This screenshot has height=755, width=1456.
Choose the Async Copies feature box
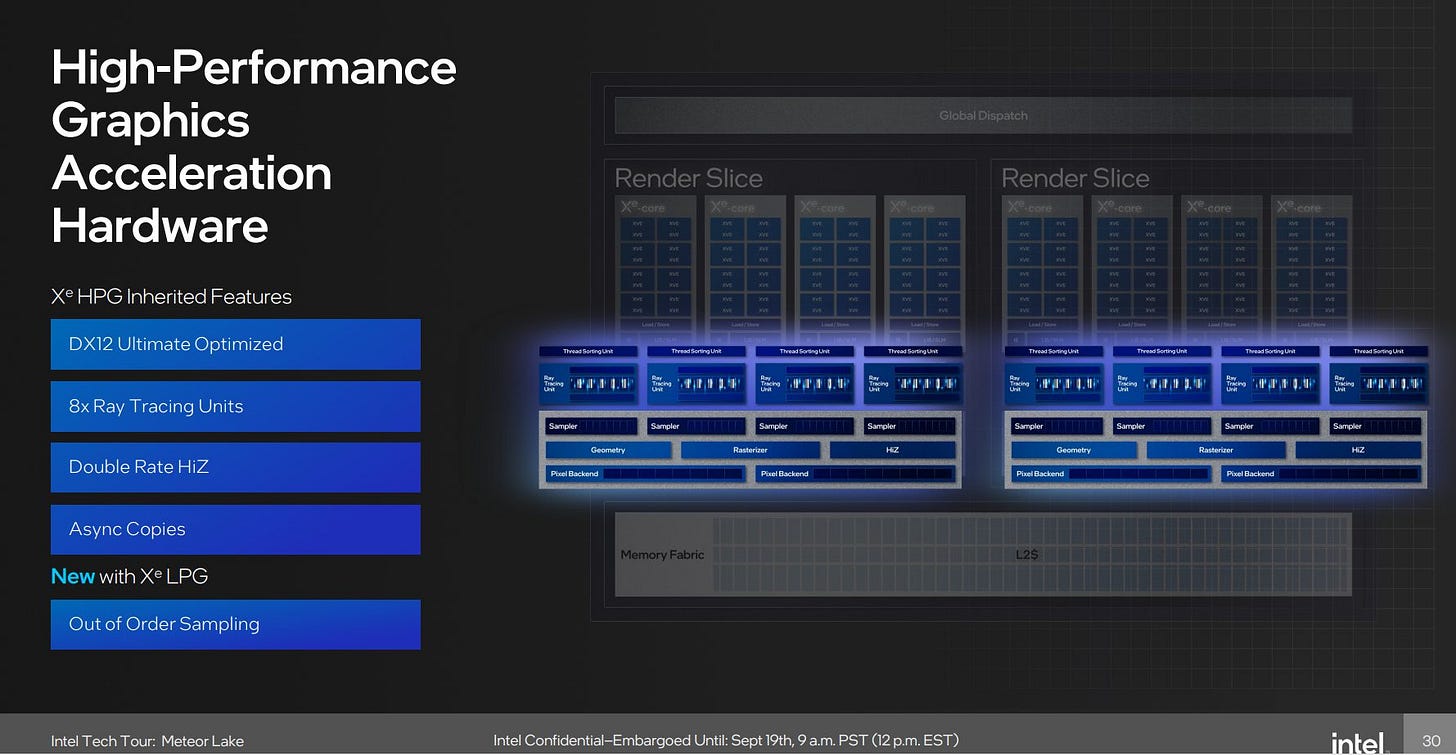pos(236,529)
